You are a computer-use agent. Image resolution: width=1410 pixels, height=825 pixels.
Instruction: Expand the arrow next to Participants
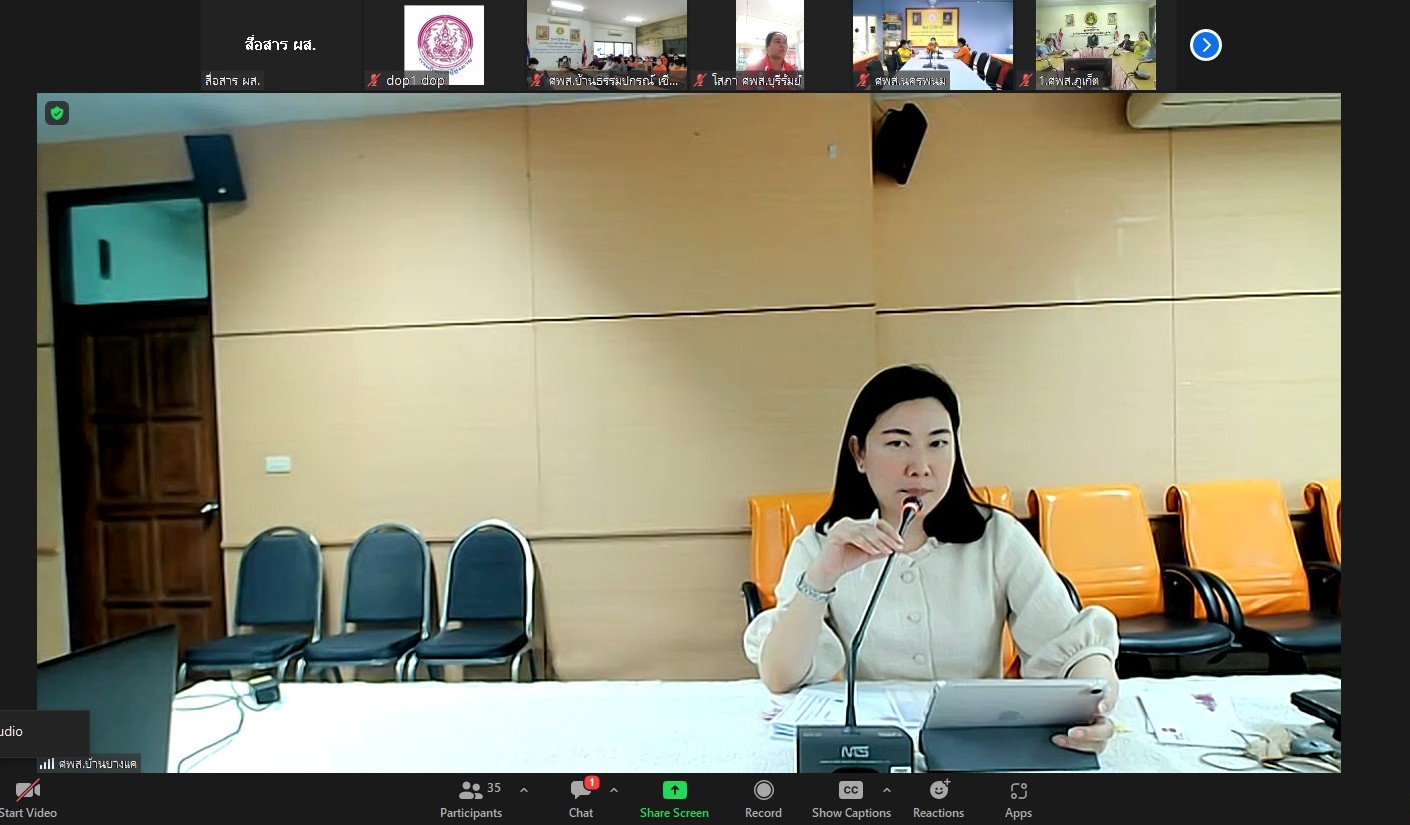(x=524, y=790)
